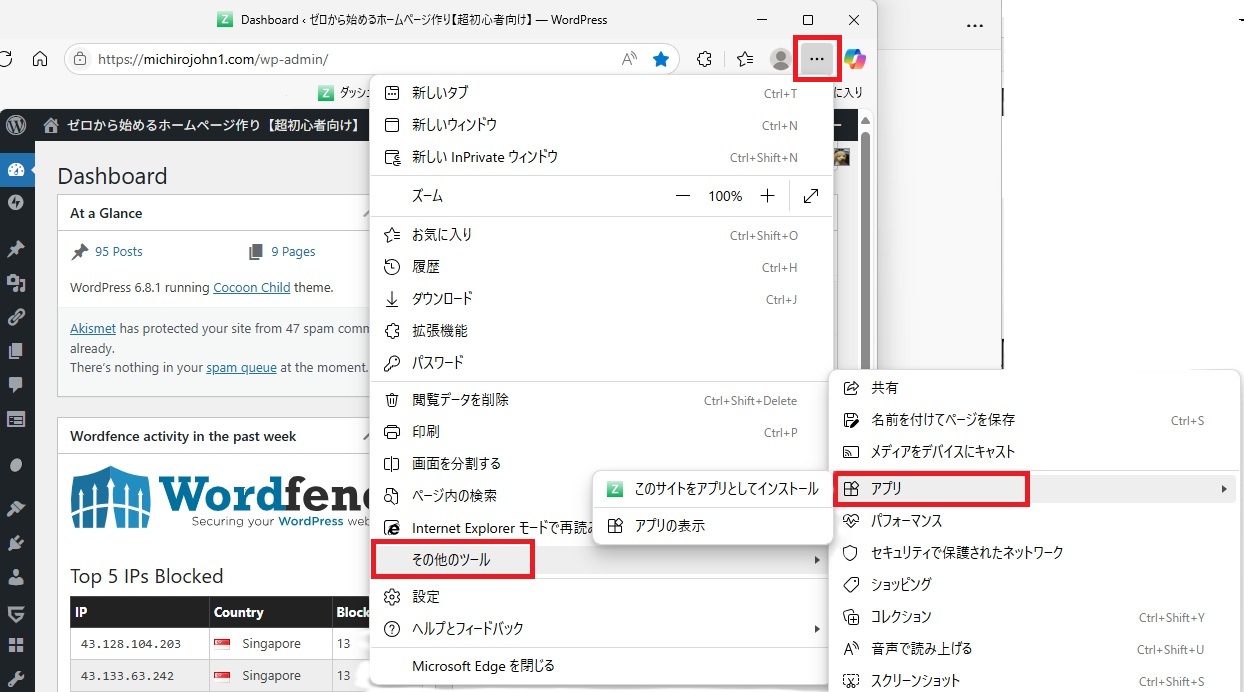
Task: Open the Posts pin sidebar icon
Action: pos(16,249)
